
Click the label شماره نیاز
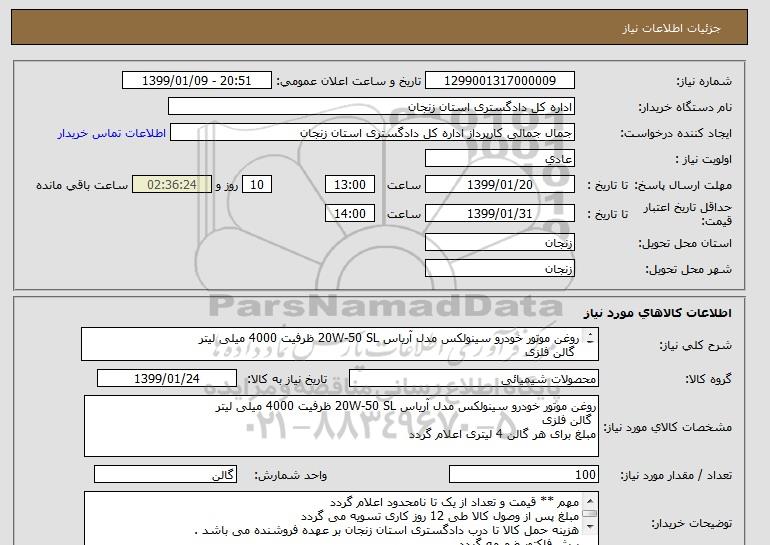(704, 81)
